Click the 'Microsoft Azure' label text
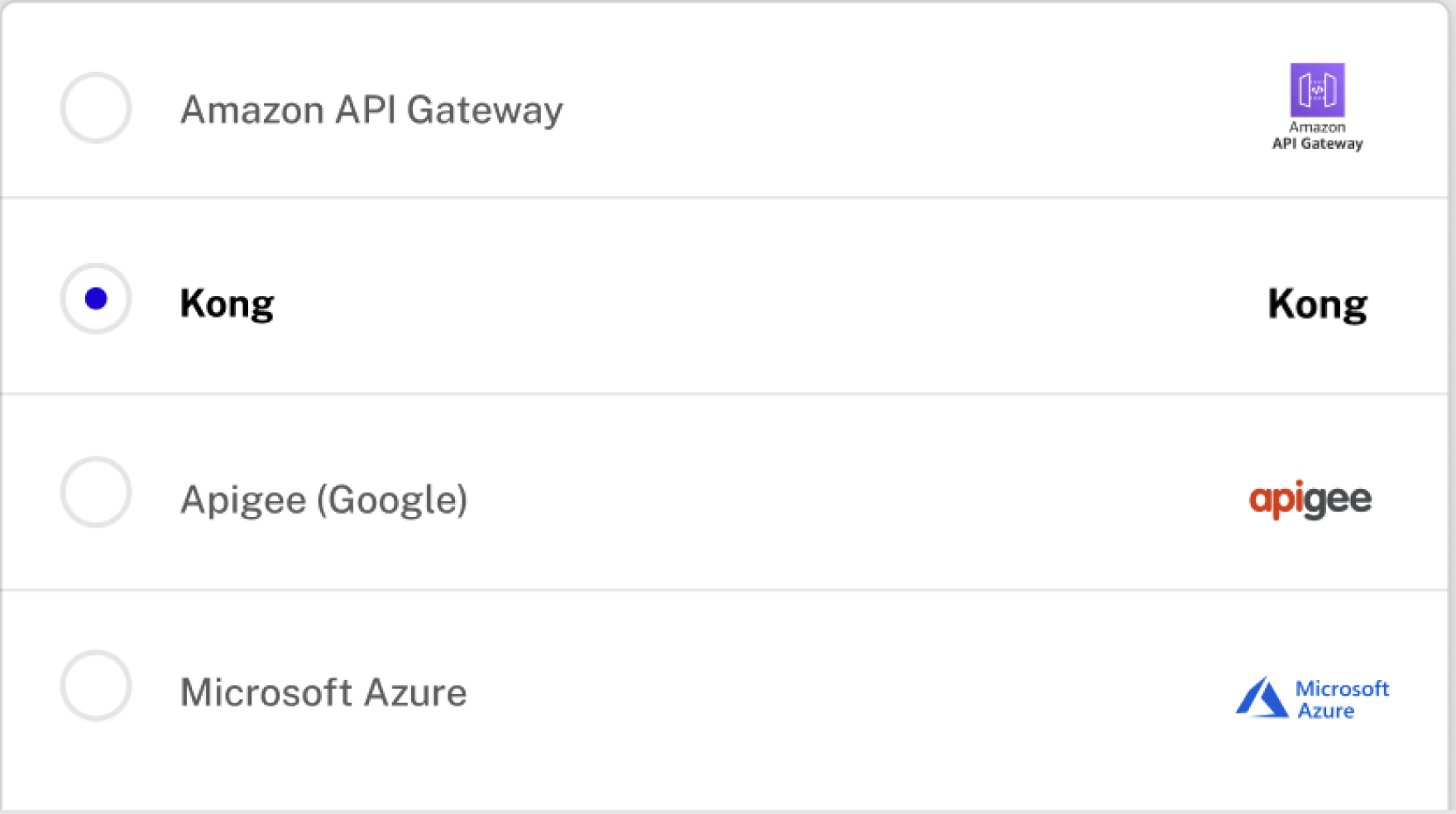Screen dimensions: 1456x814 [x=323, y=693]
